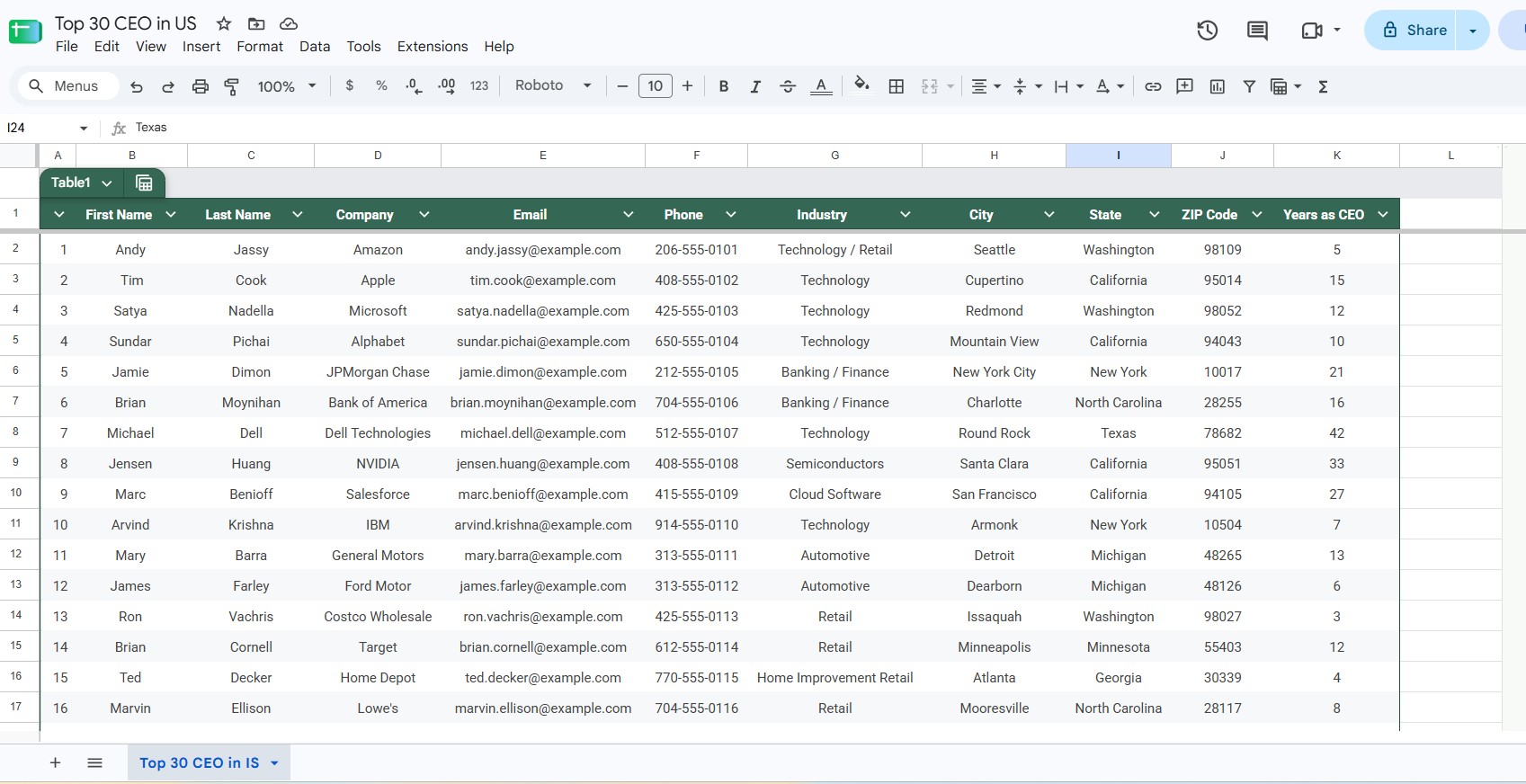
Task: Click the Share button
Action: 1414,31
